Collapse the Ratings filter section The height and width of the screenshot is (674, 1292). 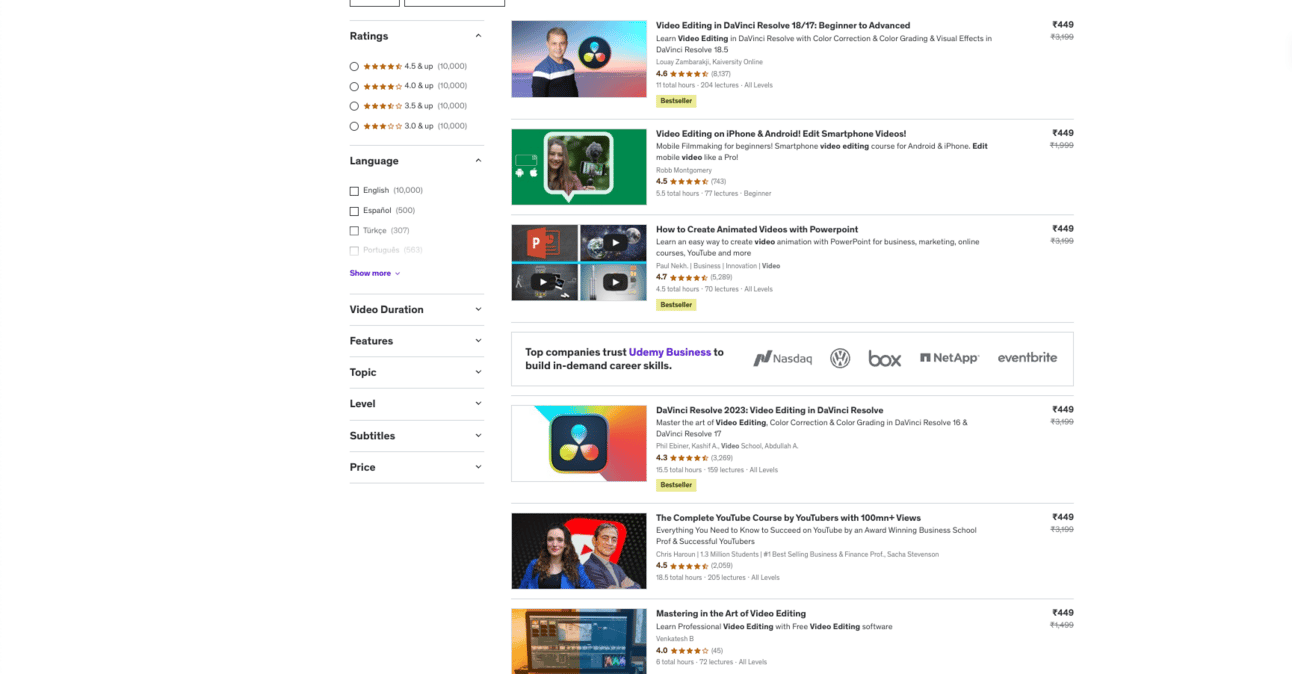[478, 36]
